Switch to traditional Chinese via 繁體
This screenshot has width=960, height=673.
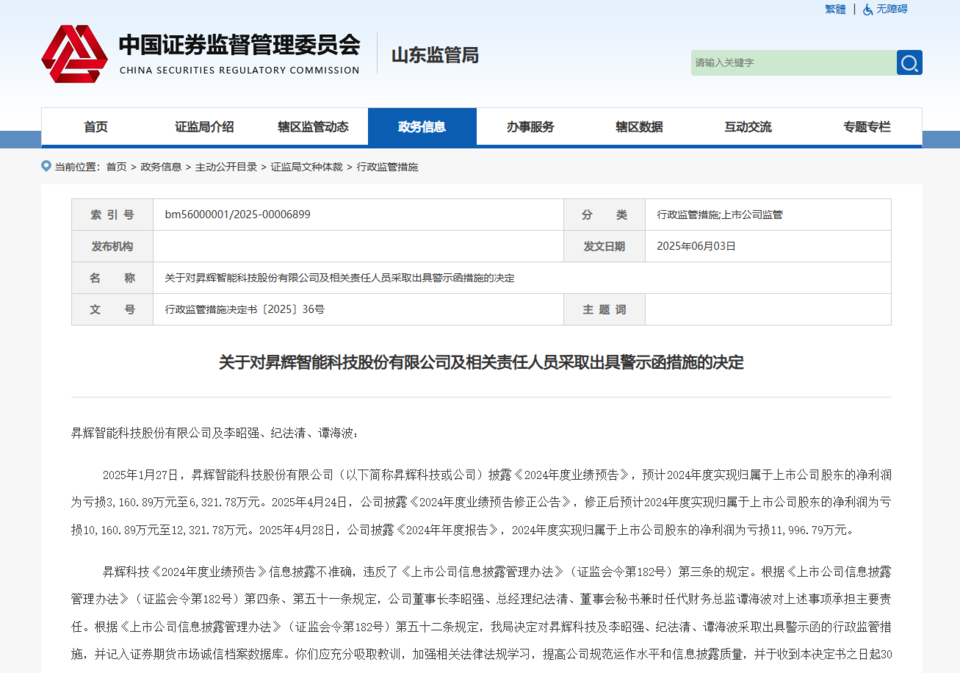[x=835, y=9]
